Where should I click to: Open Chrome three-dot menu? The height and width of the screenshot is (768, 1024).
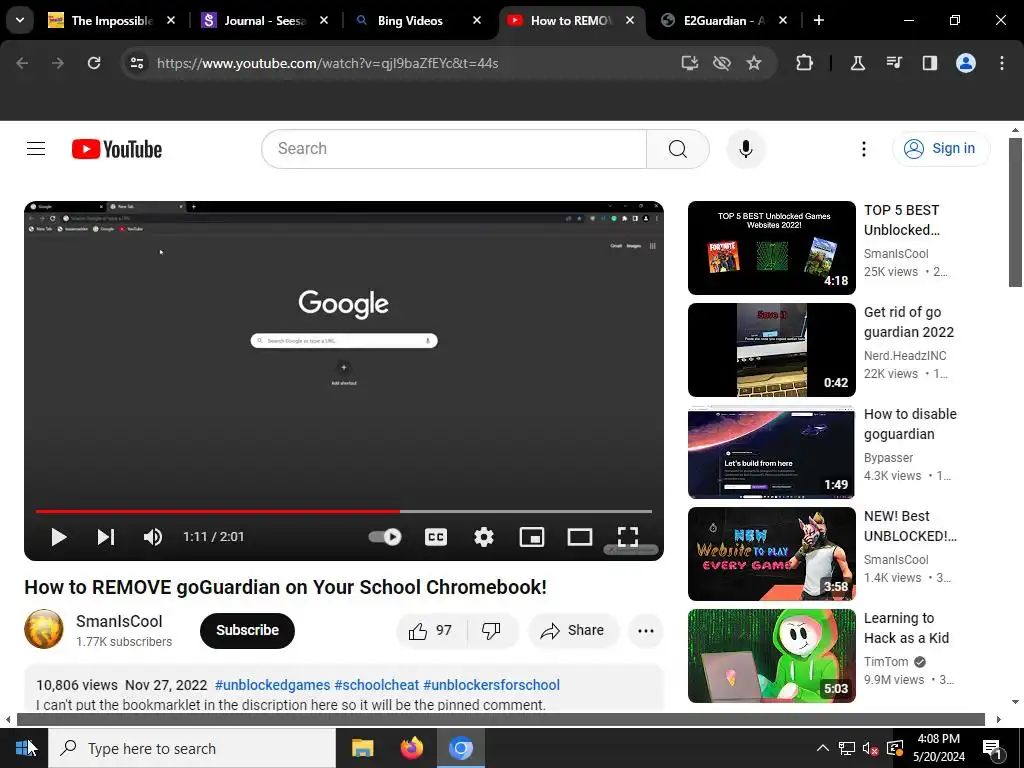[x=1002, y=63]
